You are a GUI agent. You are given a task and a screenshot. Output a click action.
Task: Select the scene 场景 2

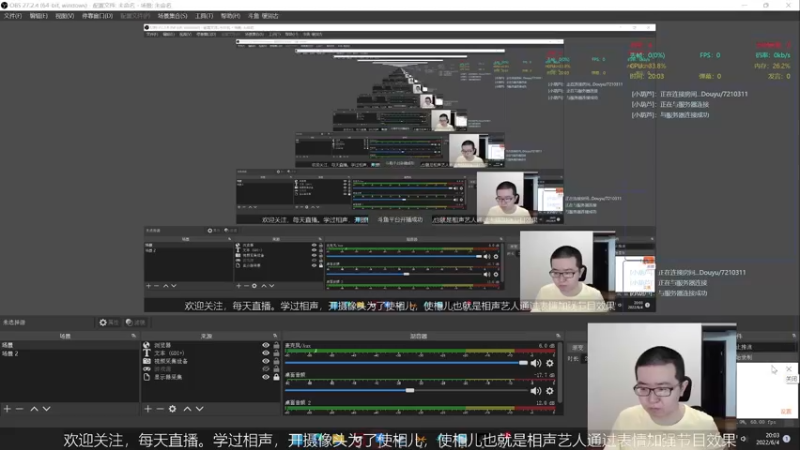pos(69,353)
